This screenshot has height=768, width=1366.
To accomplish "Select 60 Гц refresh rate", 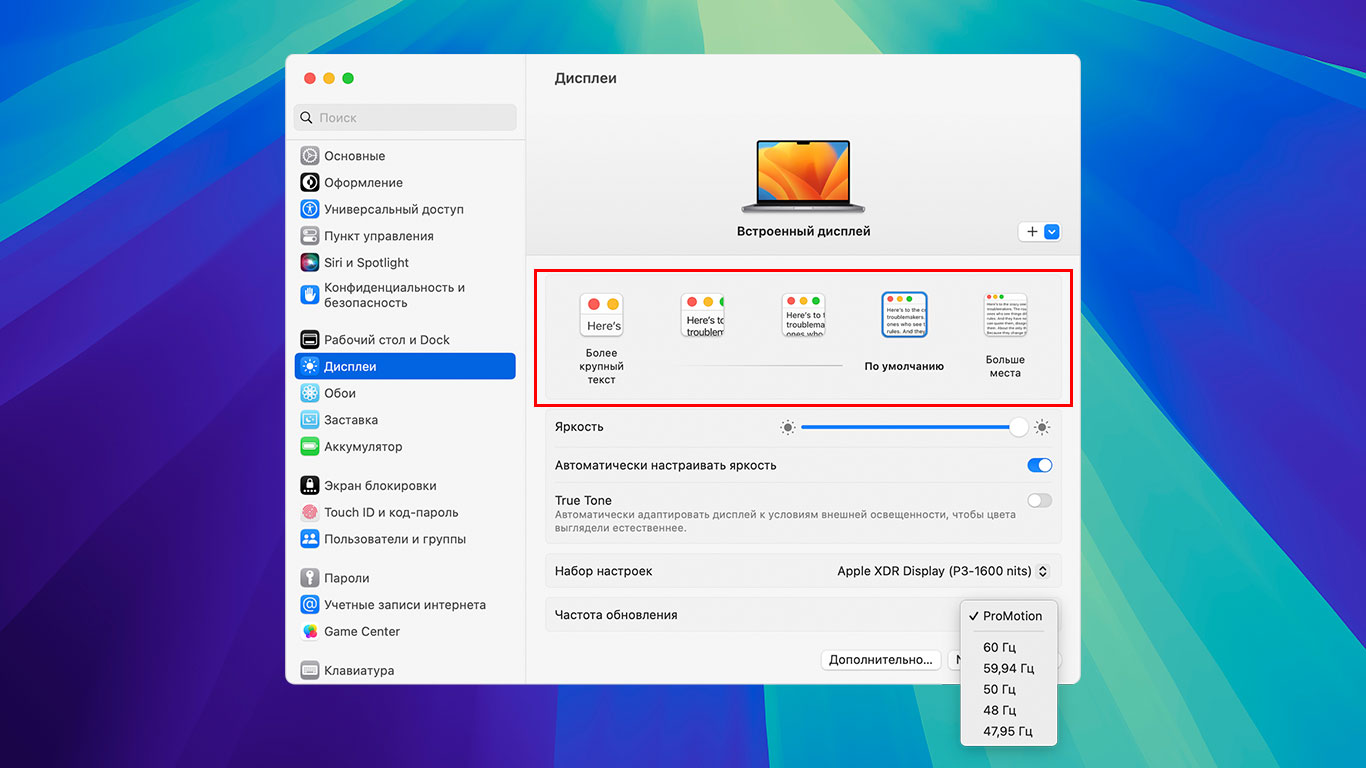I will click(999, 648).
